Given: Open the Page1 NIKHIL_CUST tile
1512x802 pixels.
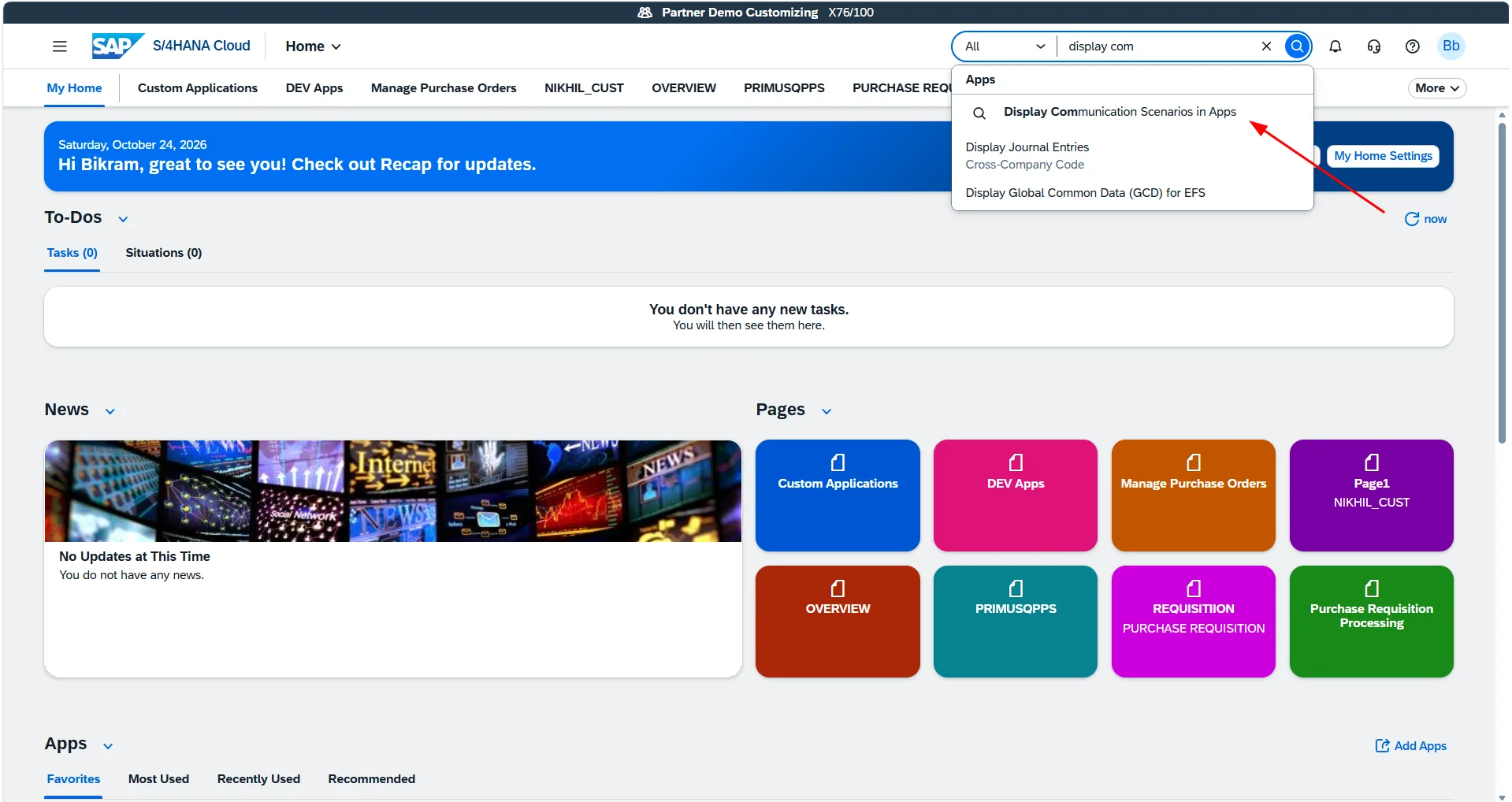Looking at the screenshot, I should (1371, 496).
